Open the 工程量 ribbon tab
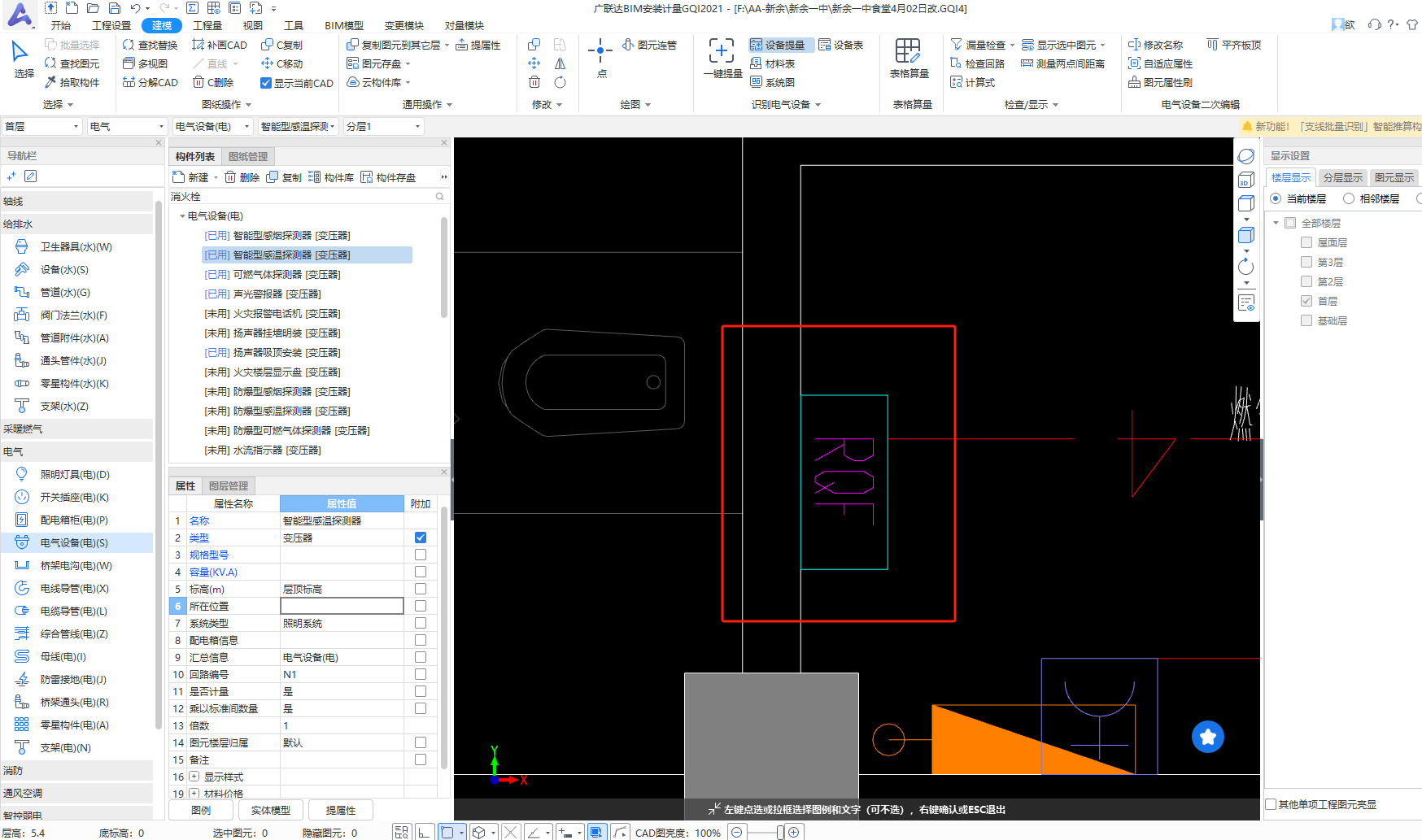Image resolution: width=1422 pixels, height=840 pixels. 207,25
